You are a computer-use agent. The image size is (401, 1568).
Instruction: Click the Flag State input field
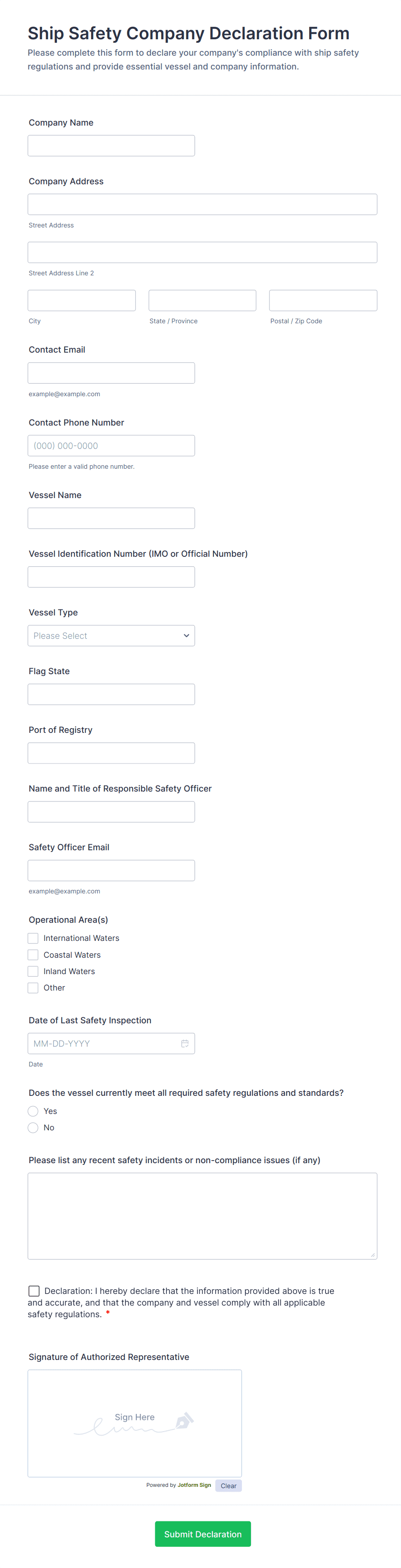tap(111, 694)
